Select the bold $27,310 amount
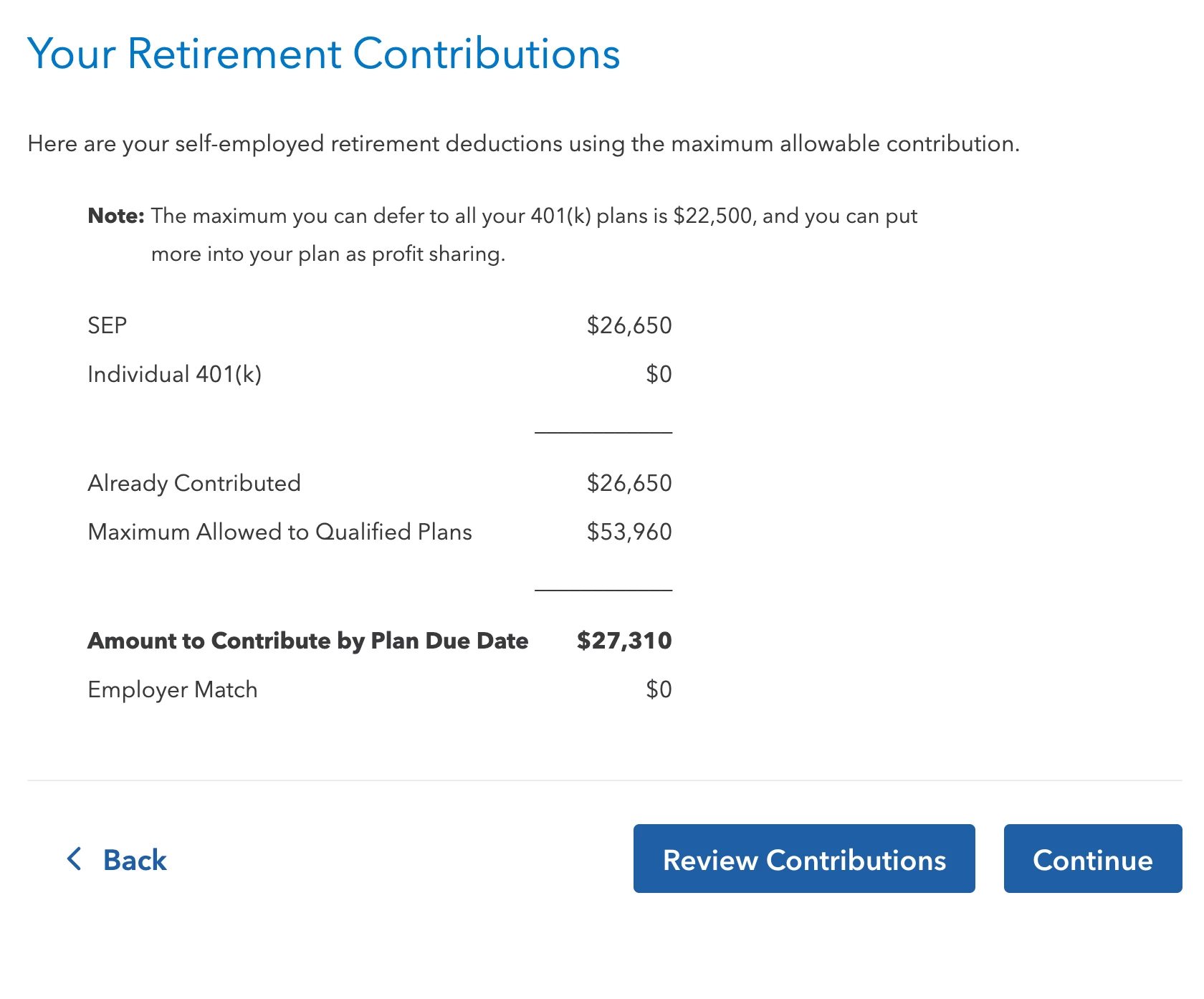 (624, 641)
